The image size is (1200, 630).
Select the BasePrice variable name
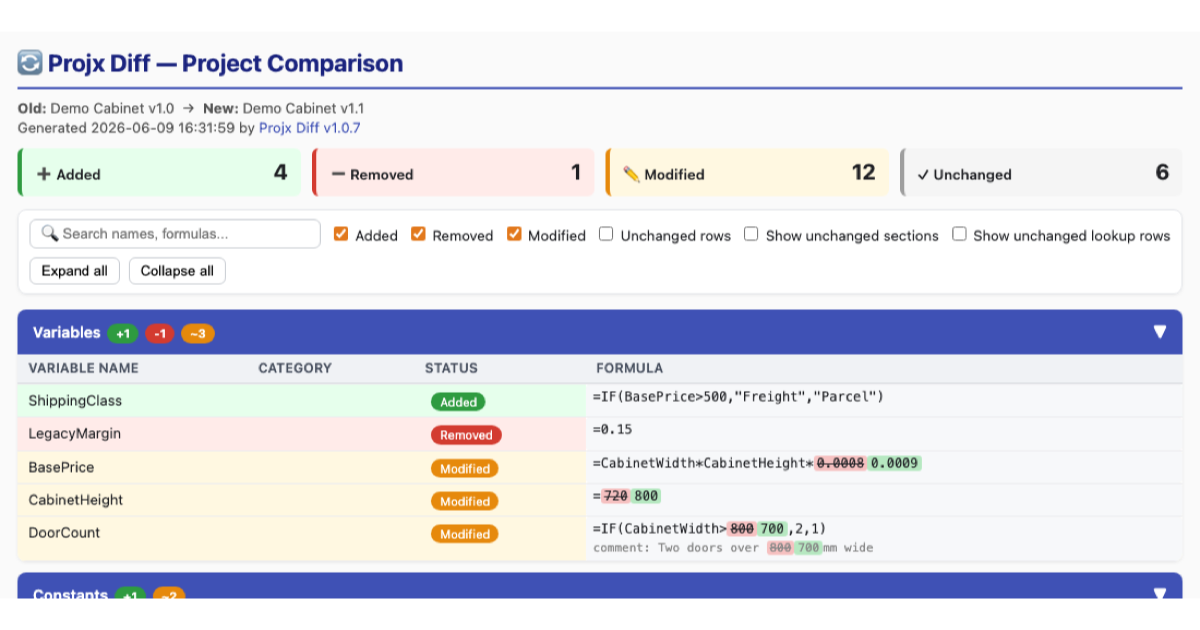coord(61,467)
